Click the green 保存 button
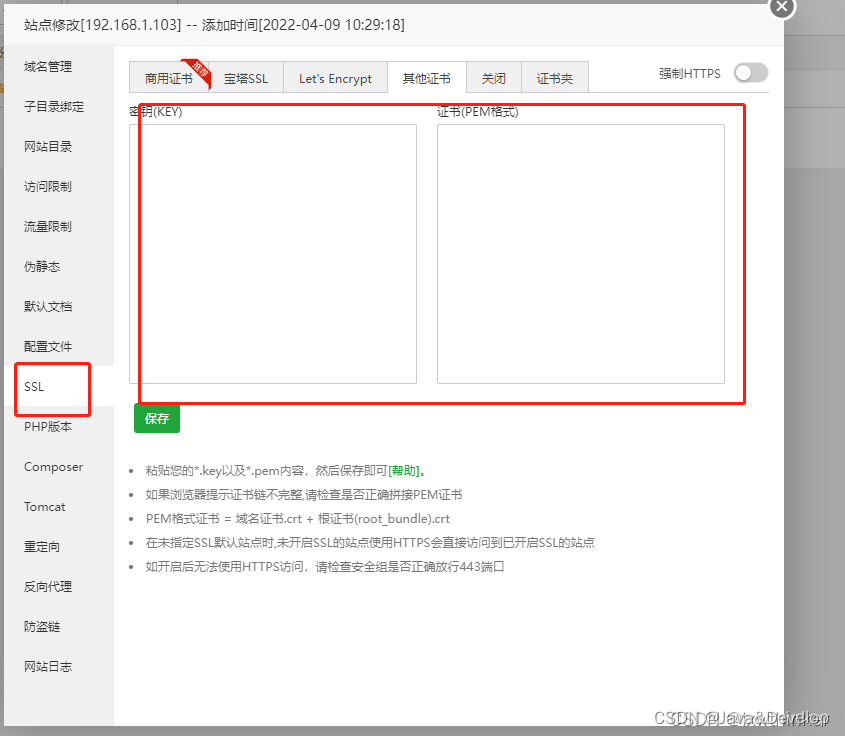 pos(157,418)
